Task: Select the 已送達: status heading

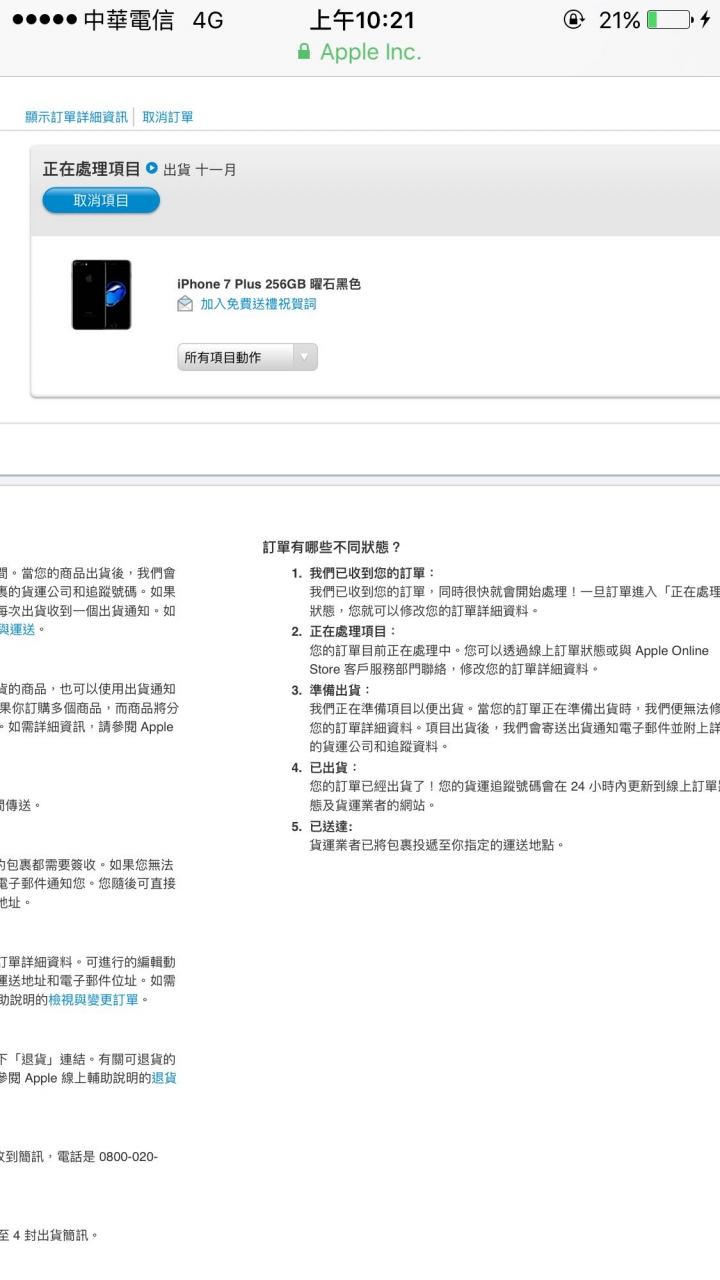Action: coord(331,826)
